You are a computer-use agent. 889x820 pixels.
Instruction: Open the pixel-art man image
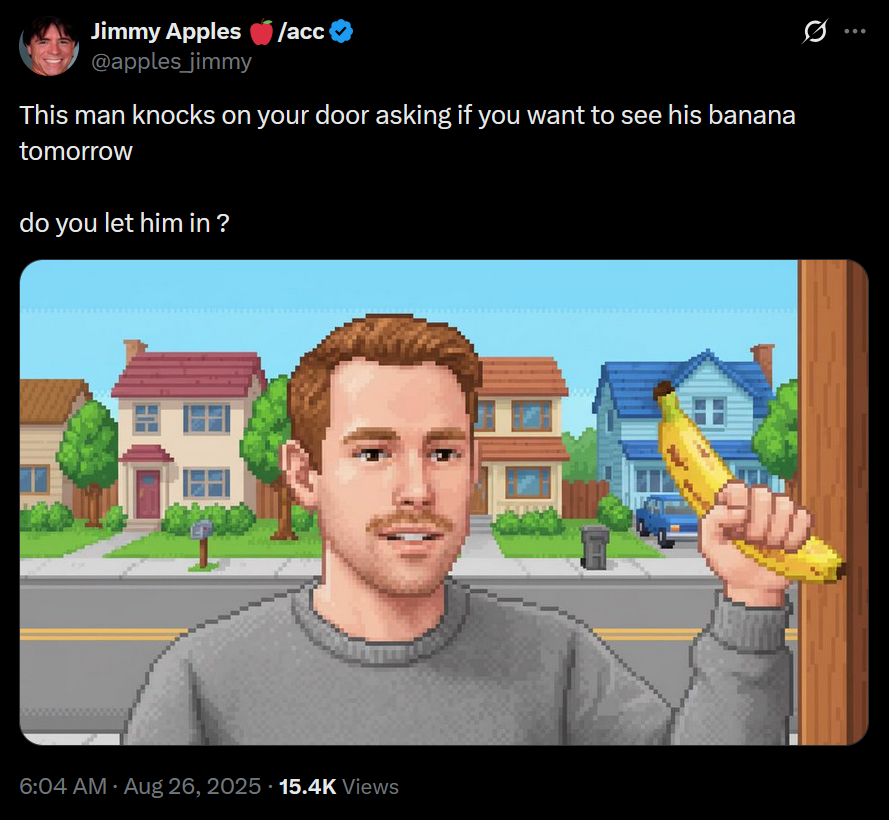pyautogui.click(x=444, y=502)
